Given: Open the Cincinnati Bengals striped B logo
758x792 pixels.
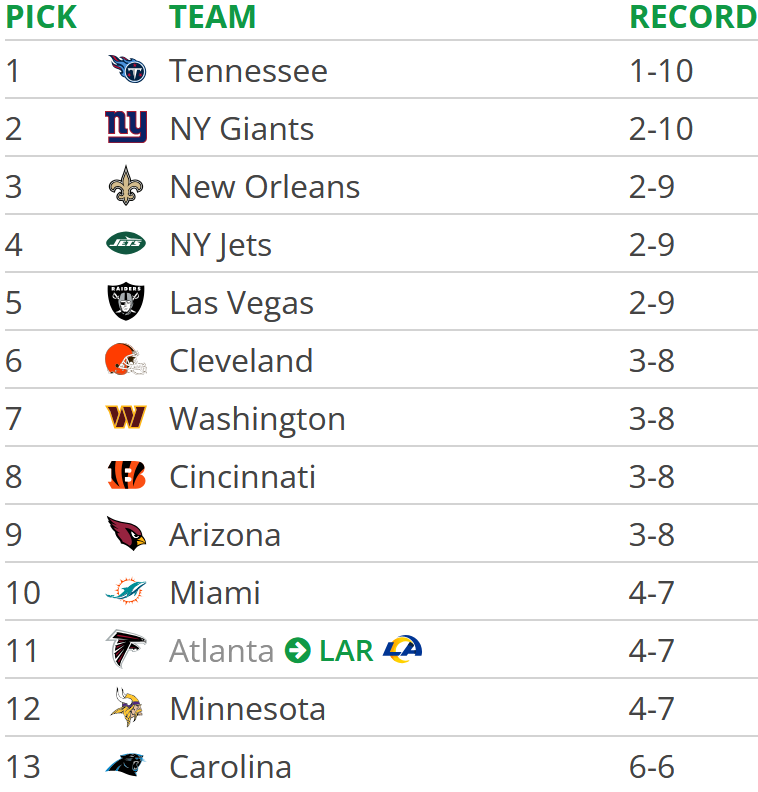Looking at the screenshot, I should 126,475.
